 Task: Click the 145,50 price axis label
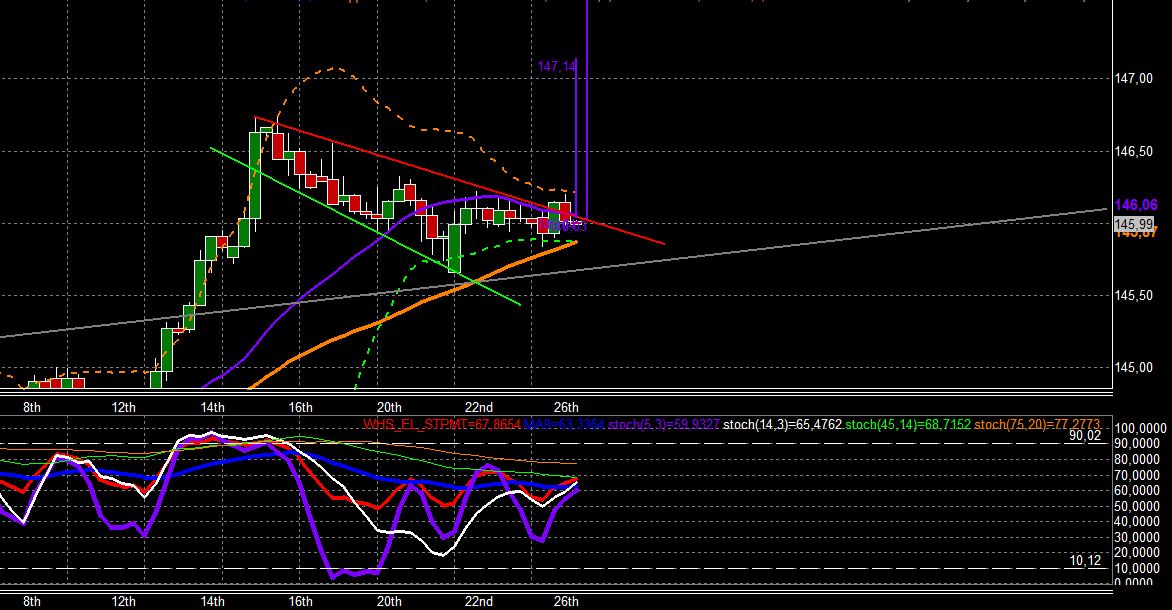[1133, 295]
